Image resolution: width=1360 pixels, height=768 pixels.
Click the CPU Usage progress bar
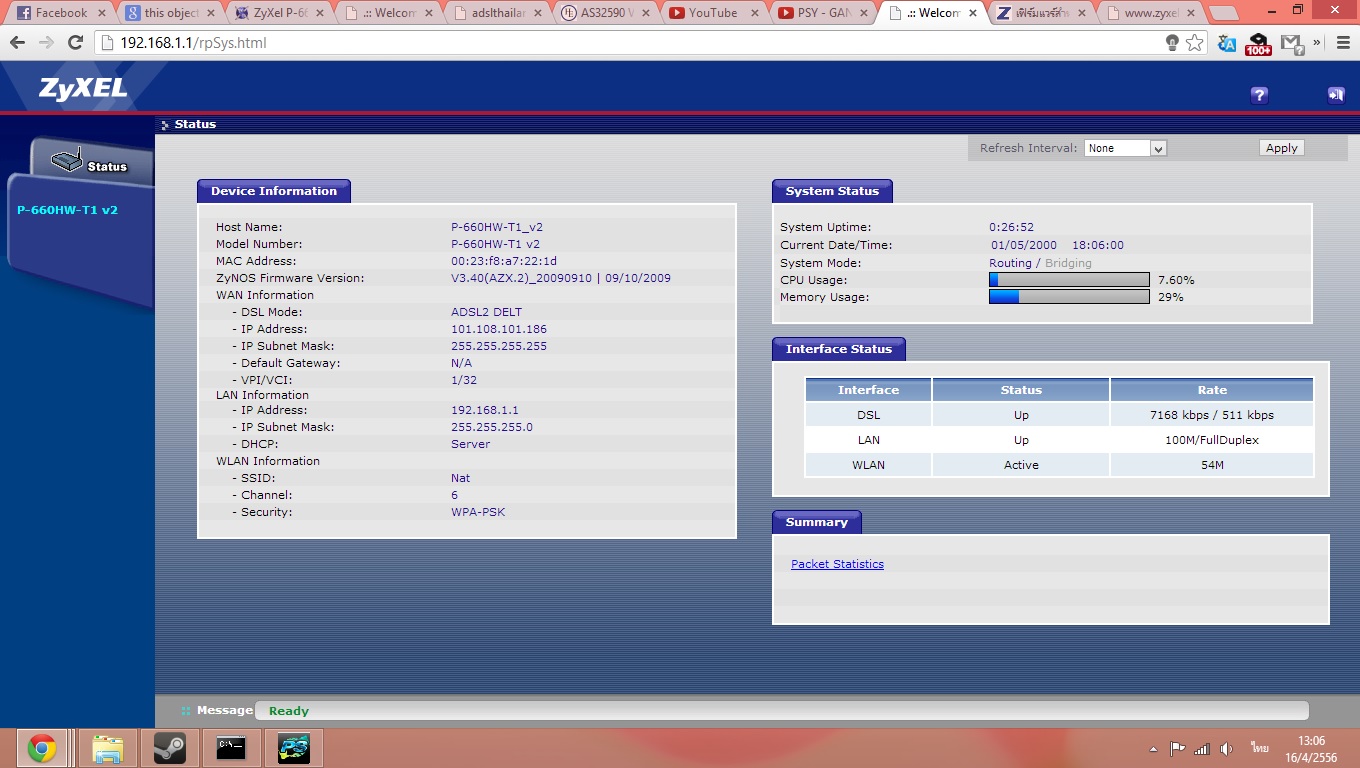click(1069, 280)
